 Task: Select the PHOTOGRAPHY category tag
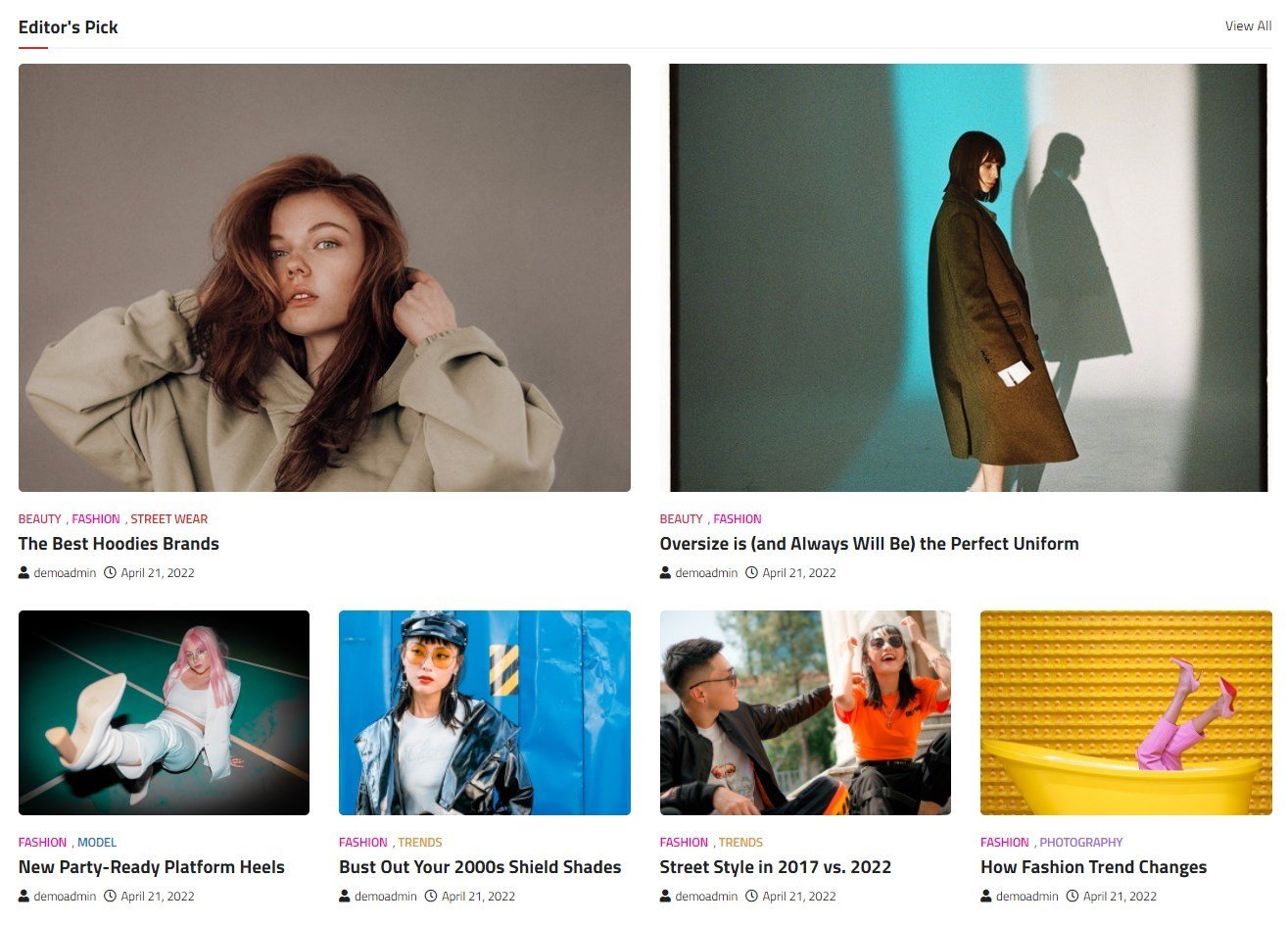pos(1081,843)
